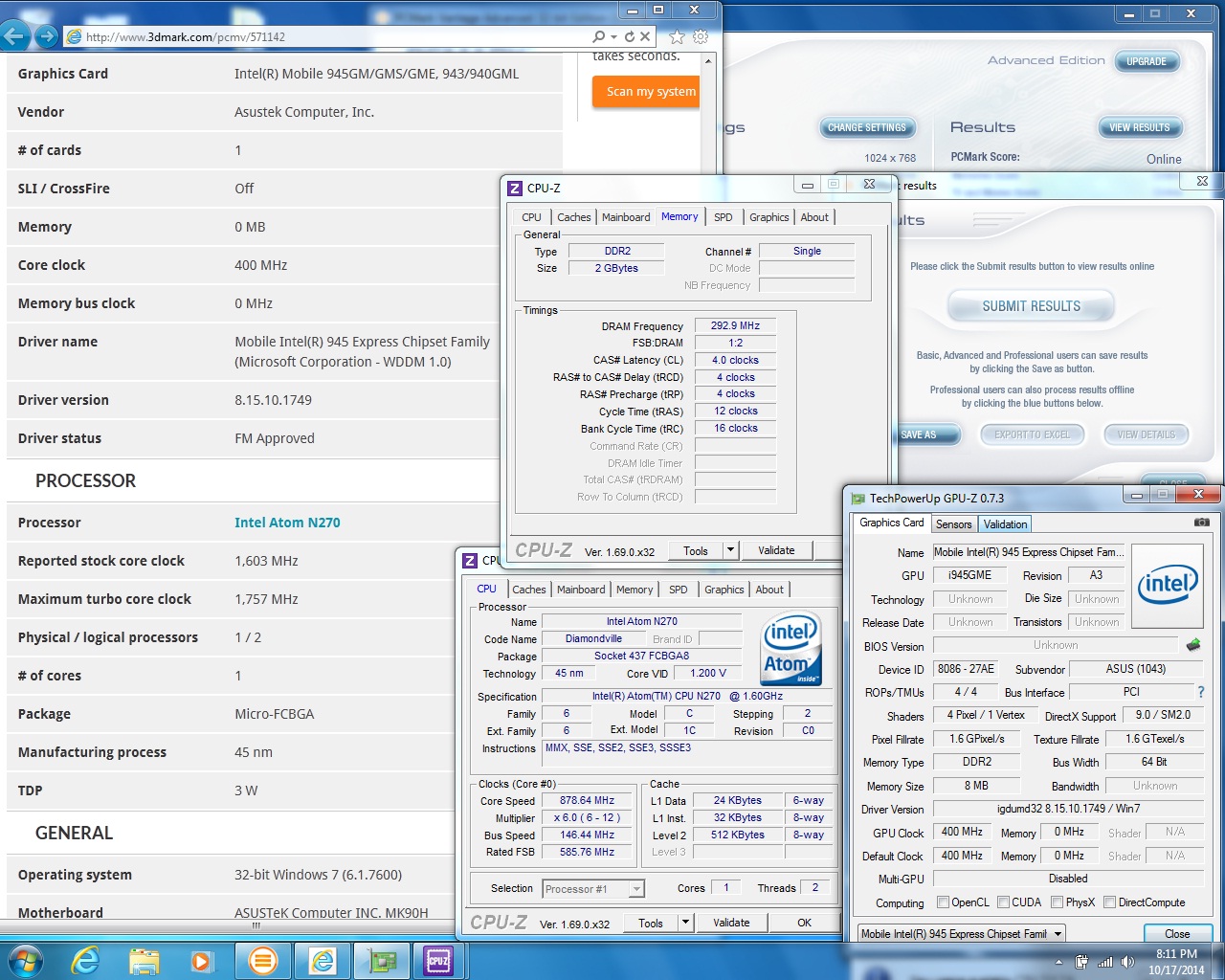1225x980 pixels.
Task: Open Windows Media Player taskbar icon
Action: 202,961
